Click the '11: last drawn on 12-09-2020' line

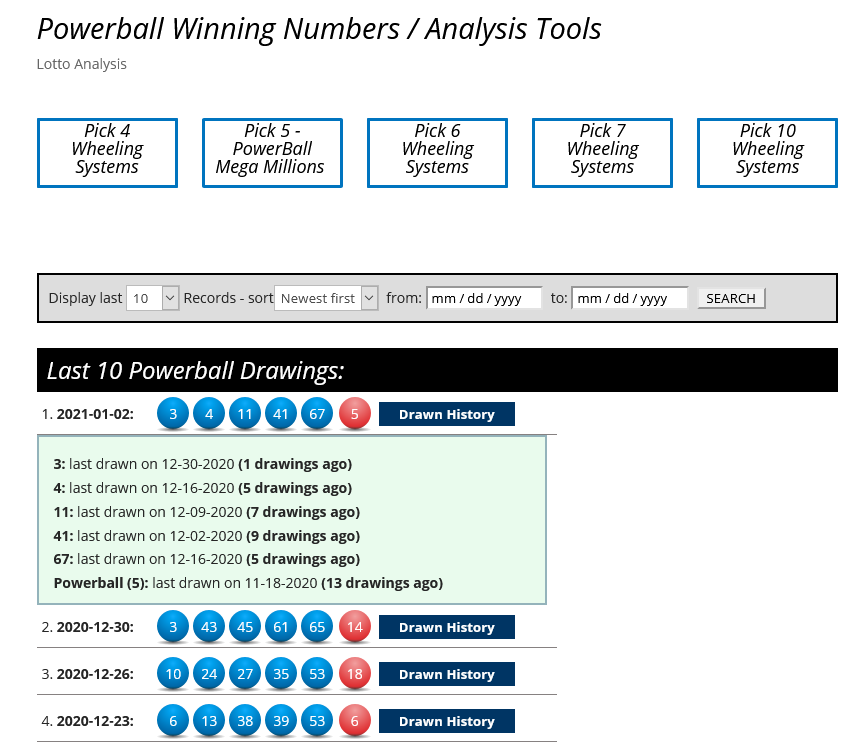click(x=207, y=512)
